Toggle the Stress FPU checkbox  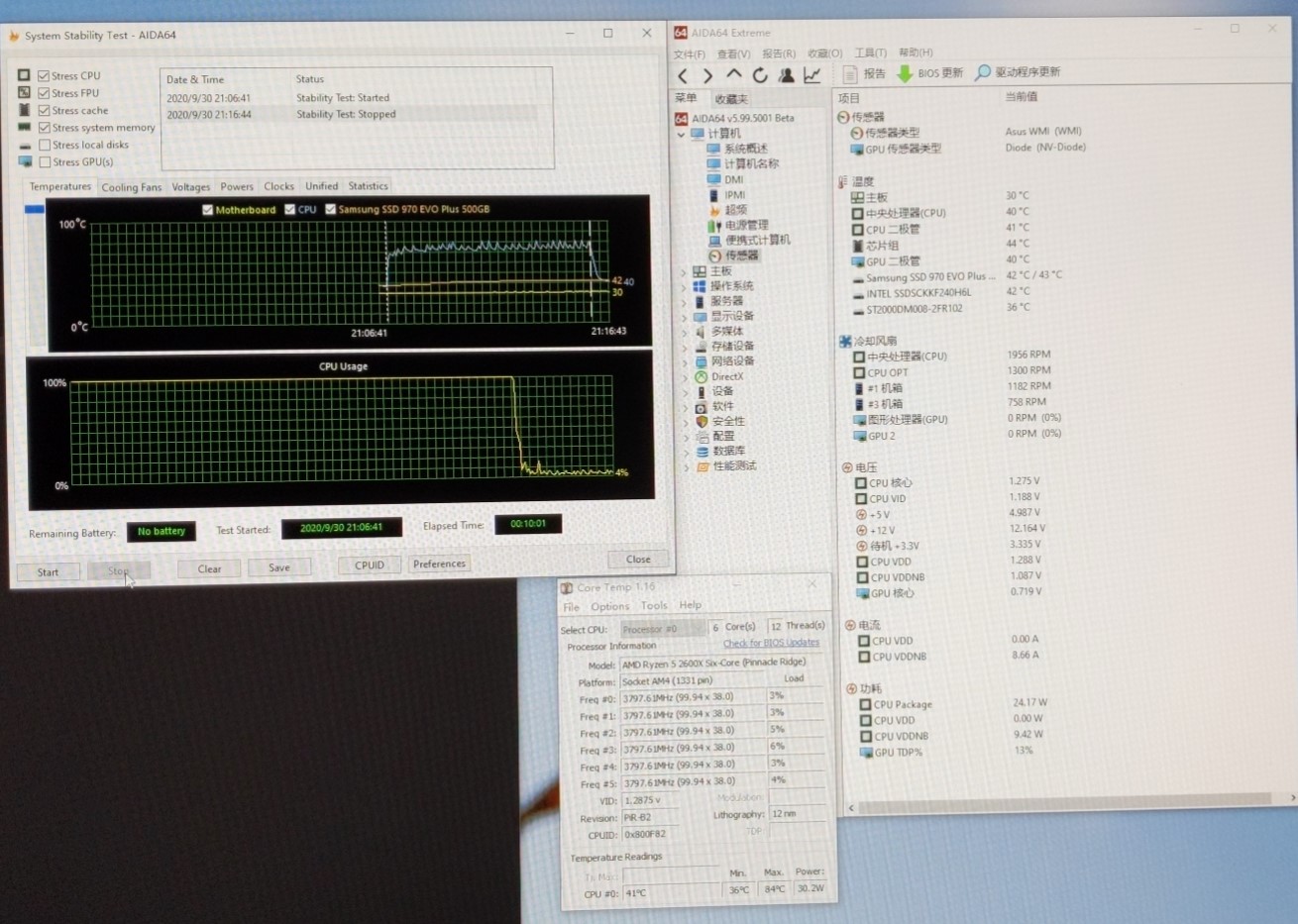point(44,93)
